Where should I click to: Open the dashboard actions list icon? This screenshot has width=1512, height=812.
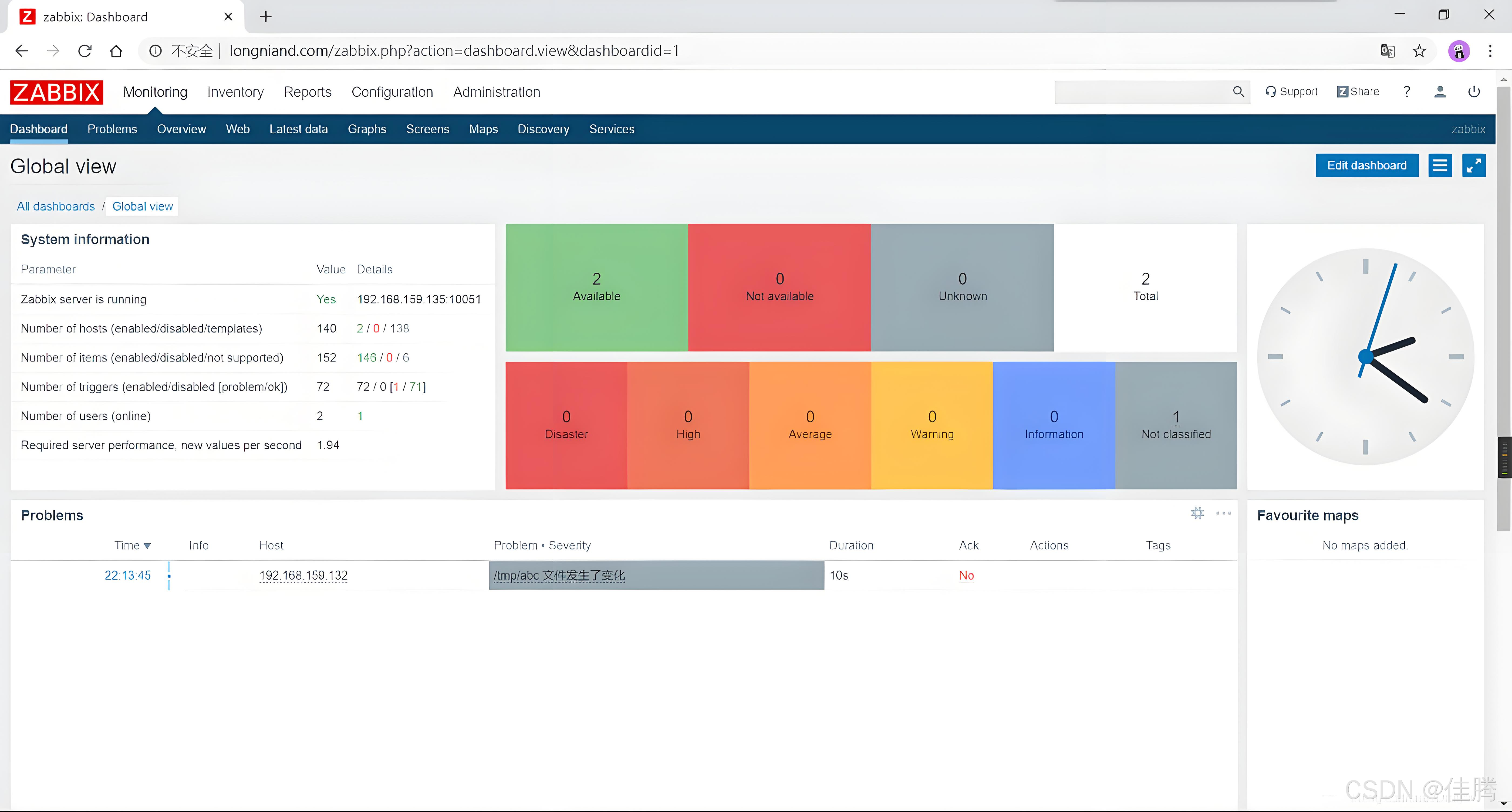pos(1440,165)
